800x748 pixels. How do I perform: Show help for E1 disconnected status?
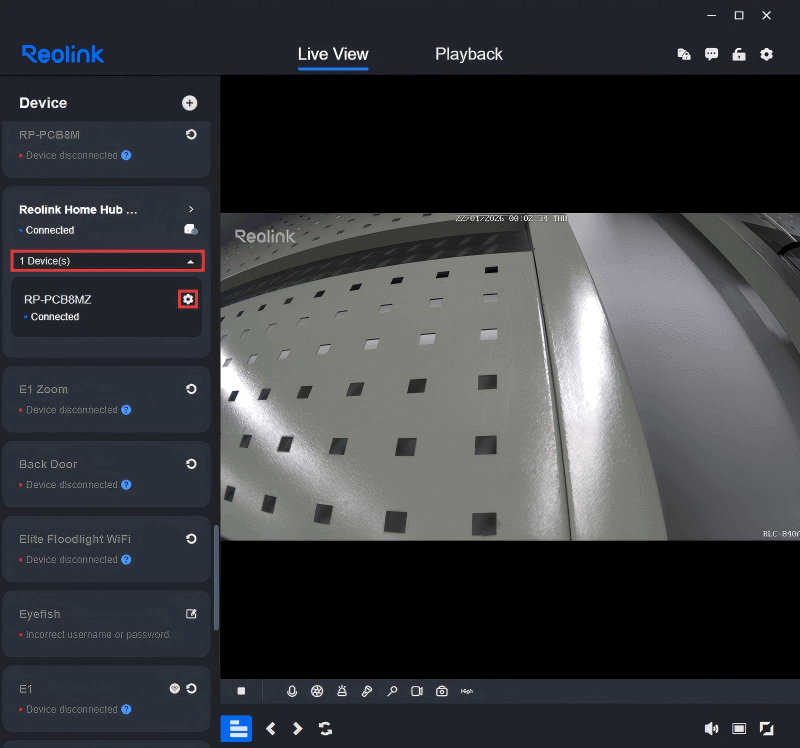(x=126, y=709)
